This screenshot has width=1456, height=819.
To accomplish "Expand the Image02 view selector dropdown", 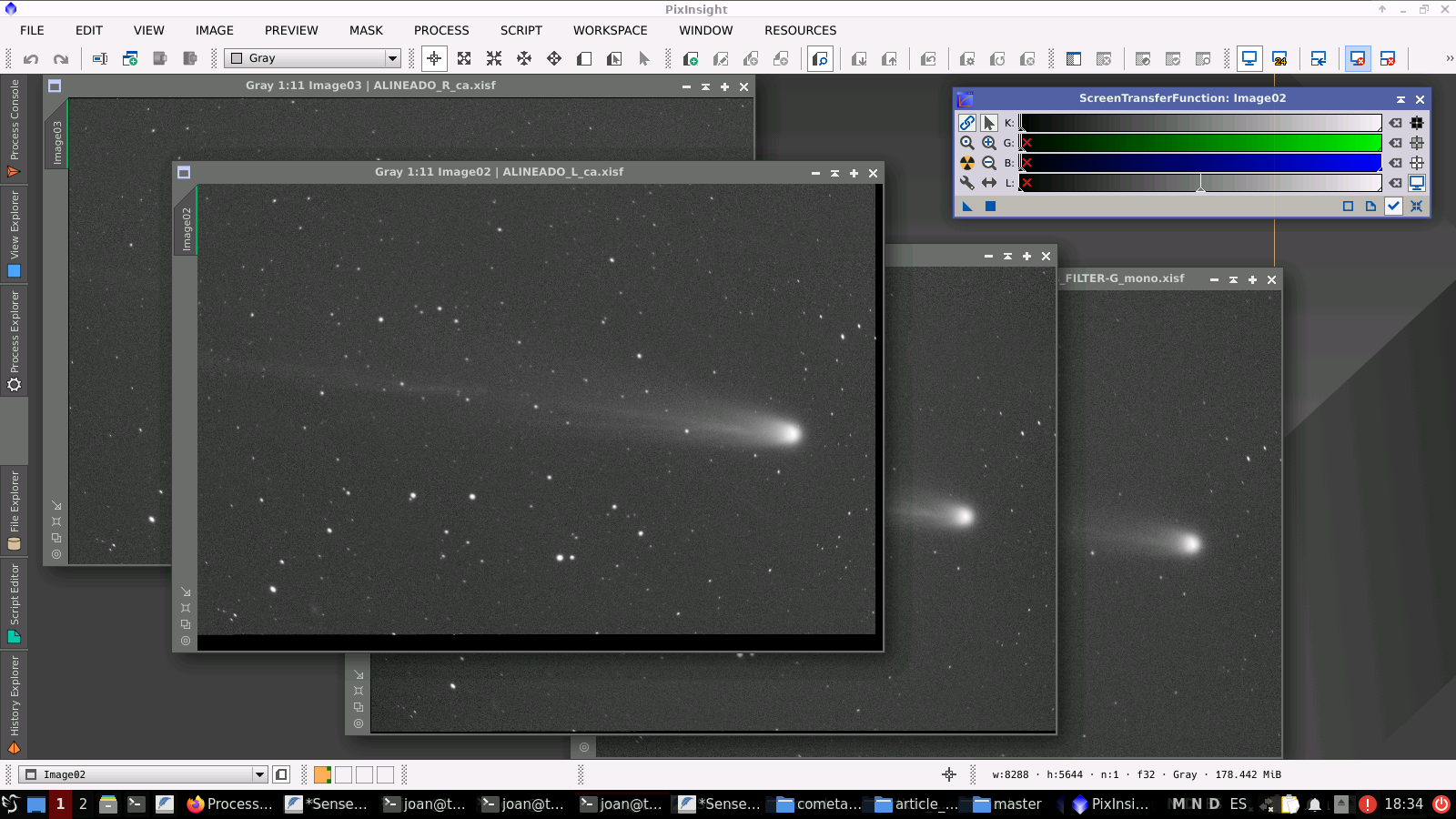I will (259, 774).
